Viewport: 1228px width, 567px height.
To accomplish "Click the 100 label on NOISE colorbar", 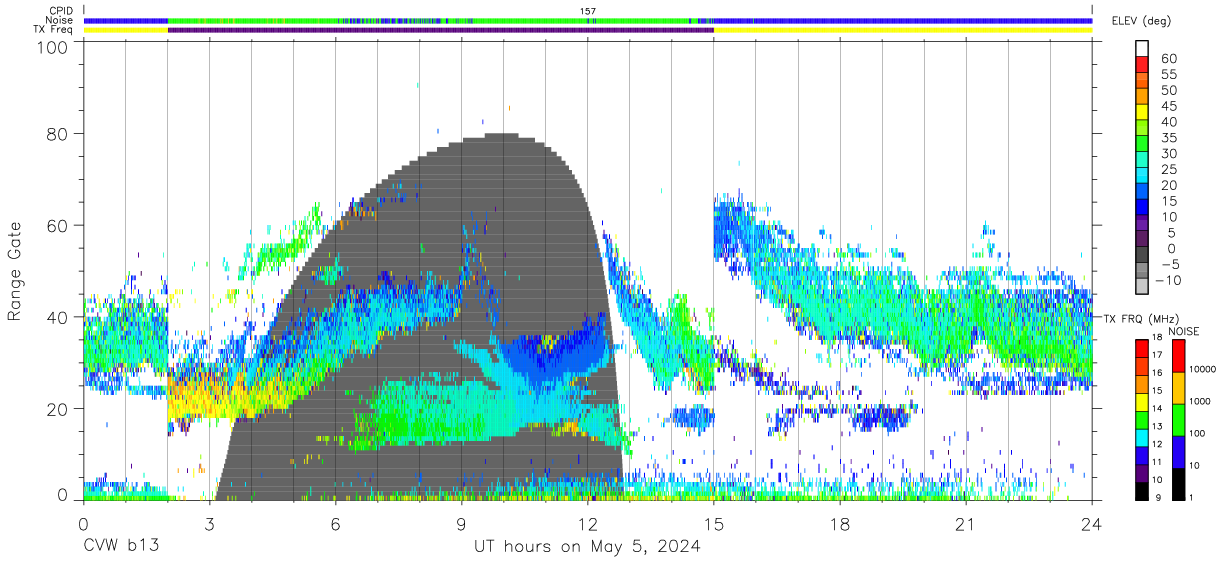I will tap(1196, 434).
